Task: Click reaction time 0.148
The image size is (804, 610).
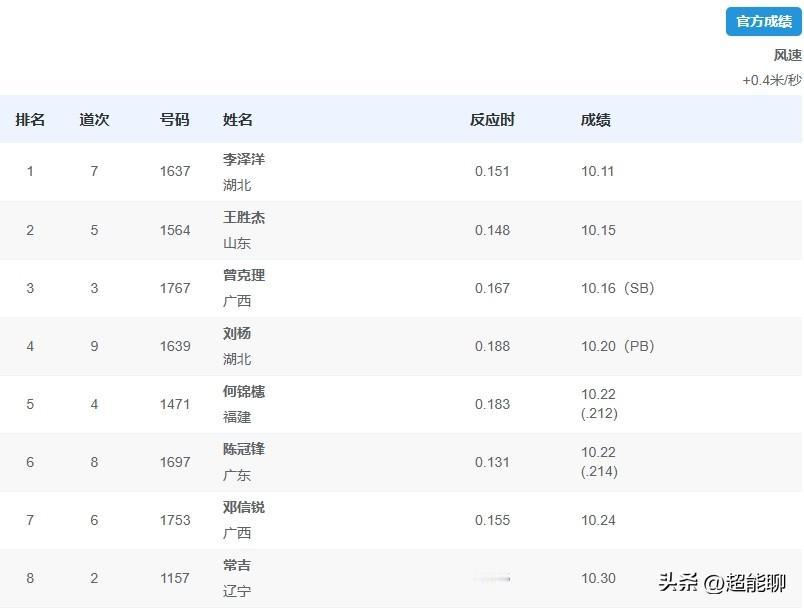Action: pyautogui.click(x=492, y=230)
